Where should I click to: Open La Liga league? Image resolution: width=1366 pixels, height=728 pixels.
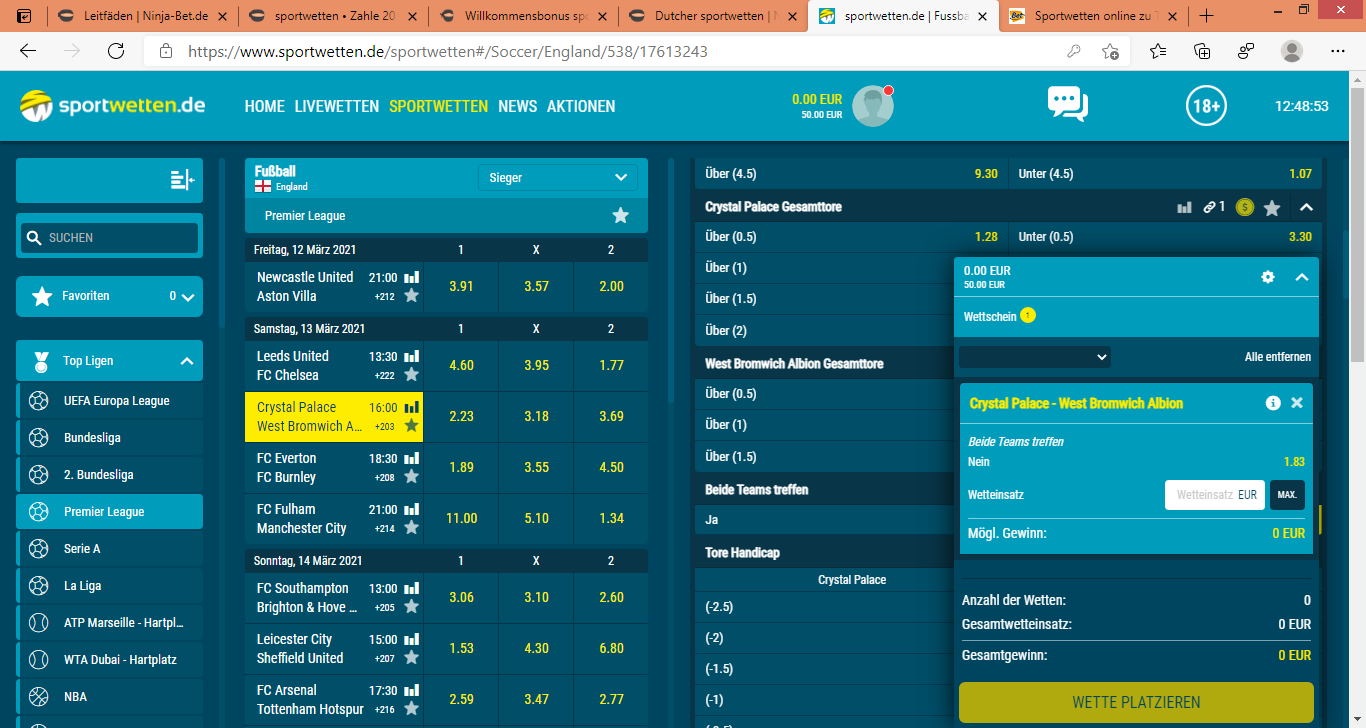[x=109, y=586]
